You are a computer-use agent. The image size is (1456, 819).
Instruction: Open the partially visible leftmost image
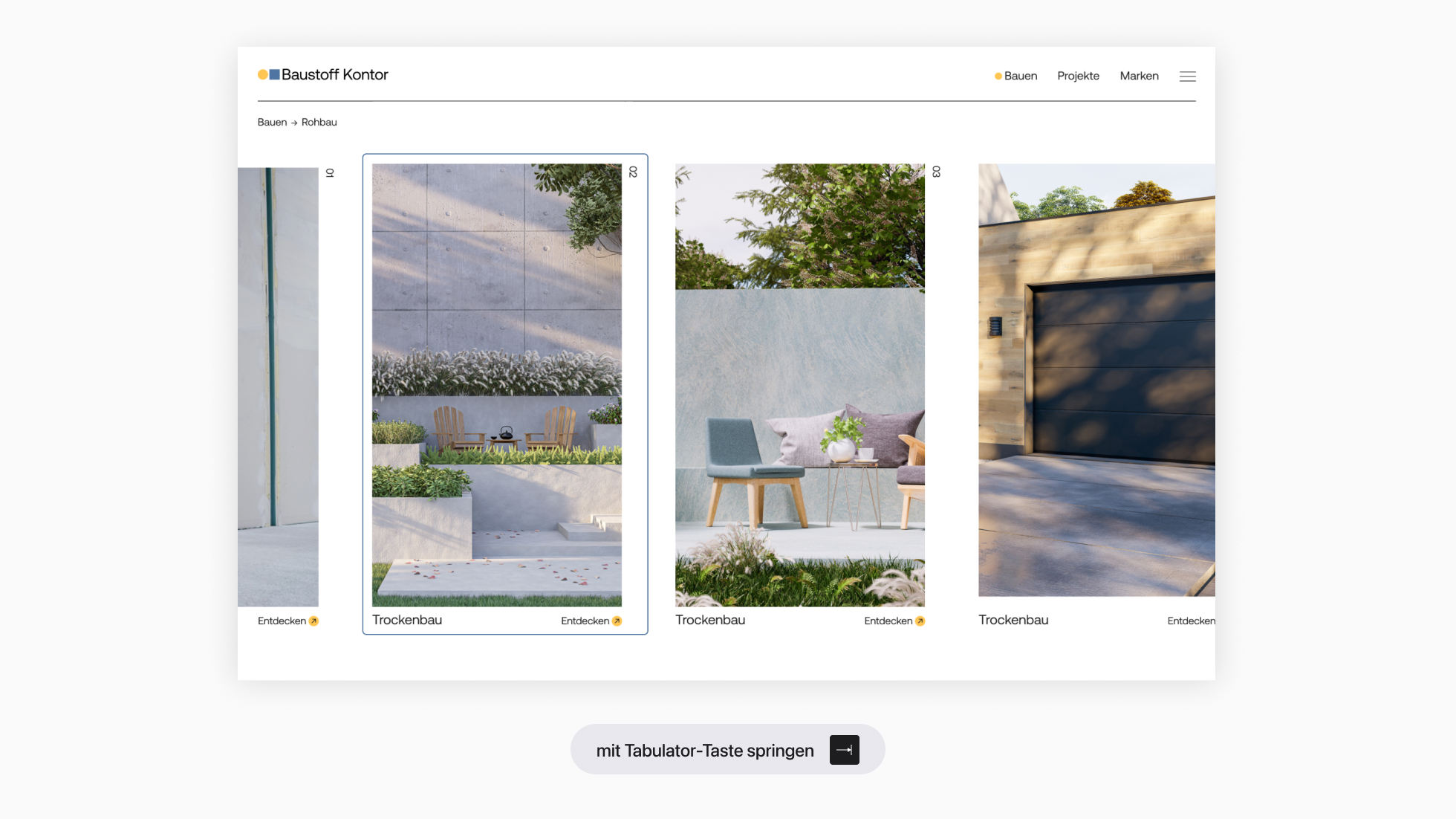[x=278, y=386]
